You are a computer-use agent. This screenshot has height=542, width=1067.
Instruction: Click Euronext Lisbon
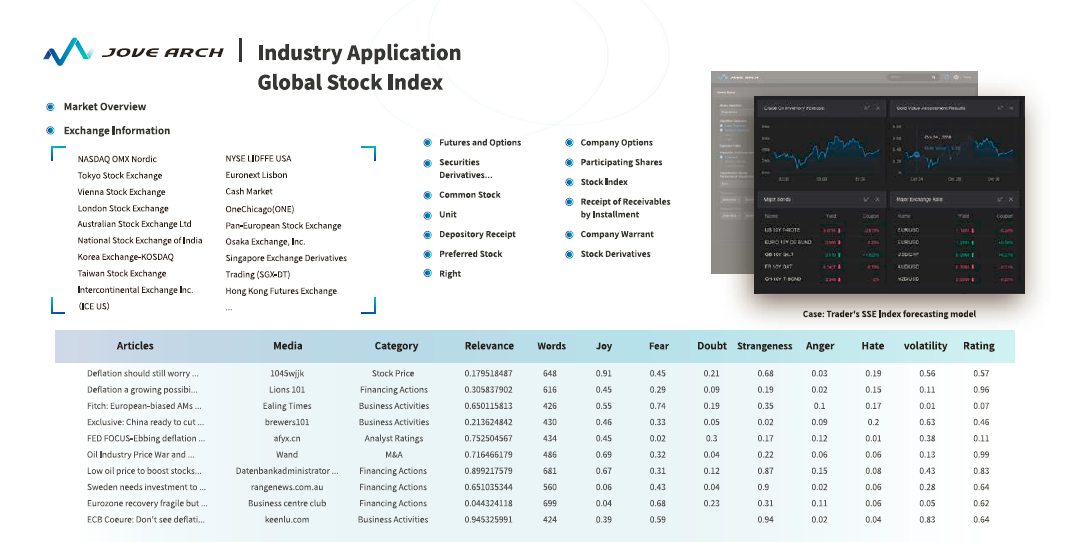point(257,175)
